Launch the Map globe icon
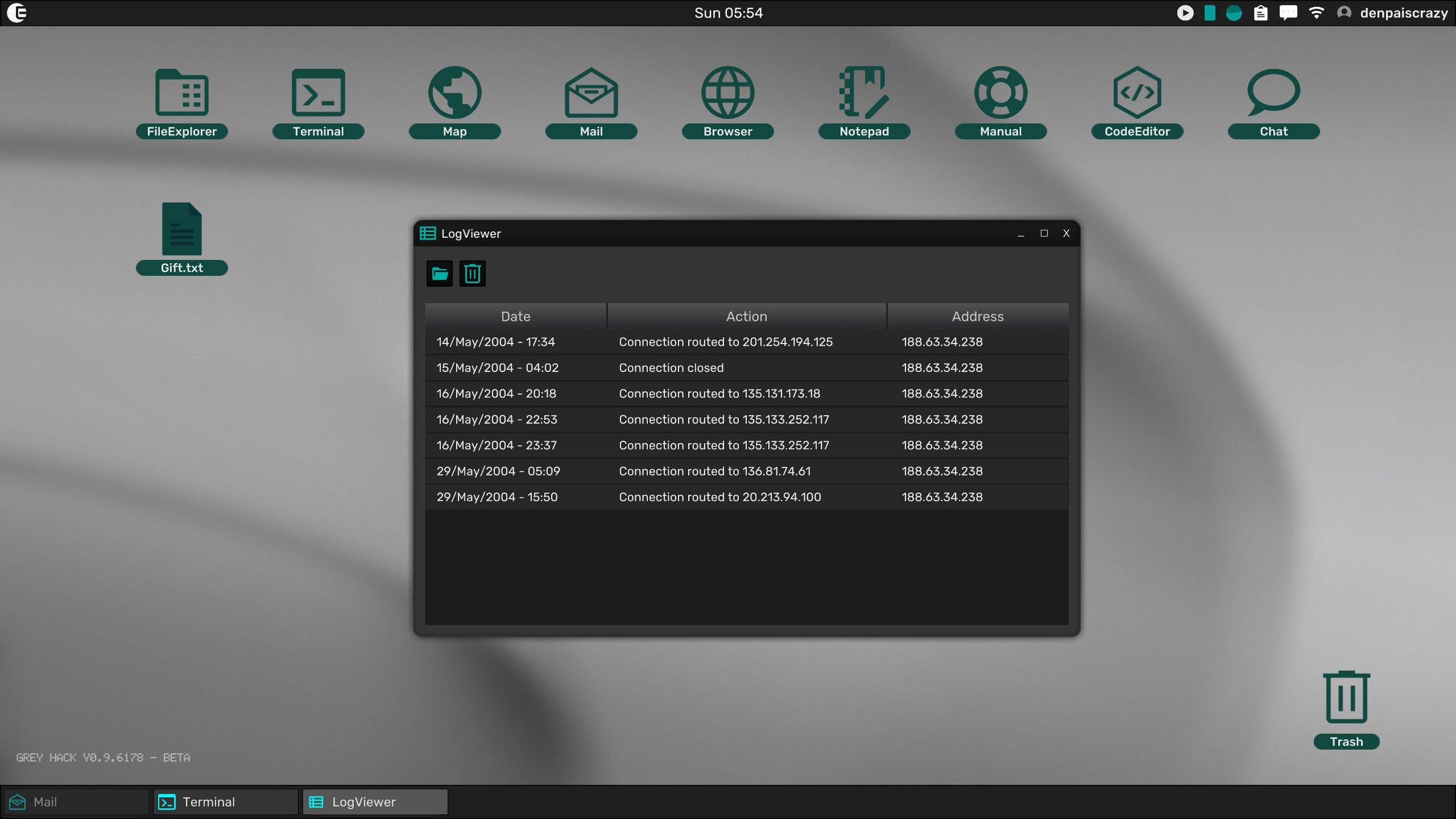This screenshot has height=819, width=1456. click(454, 94)
